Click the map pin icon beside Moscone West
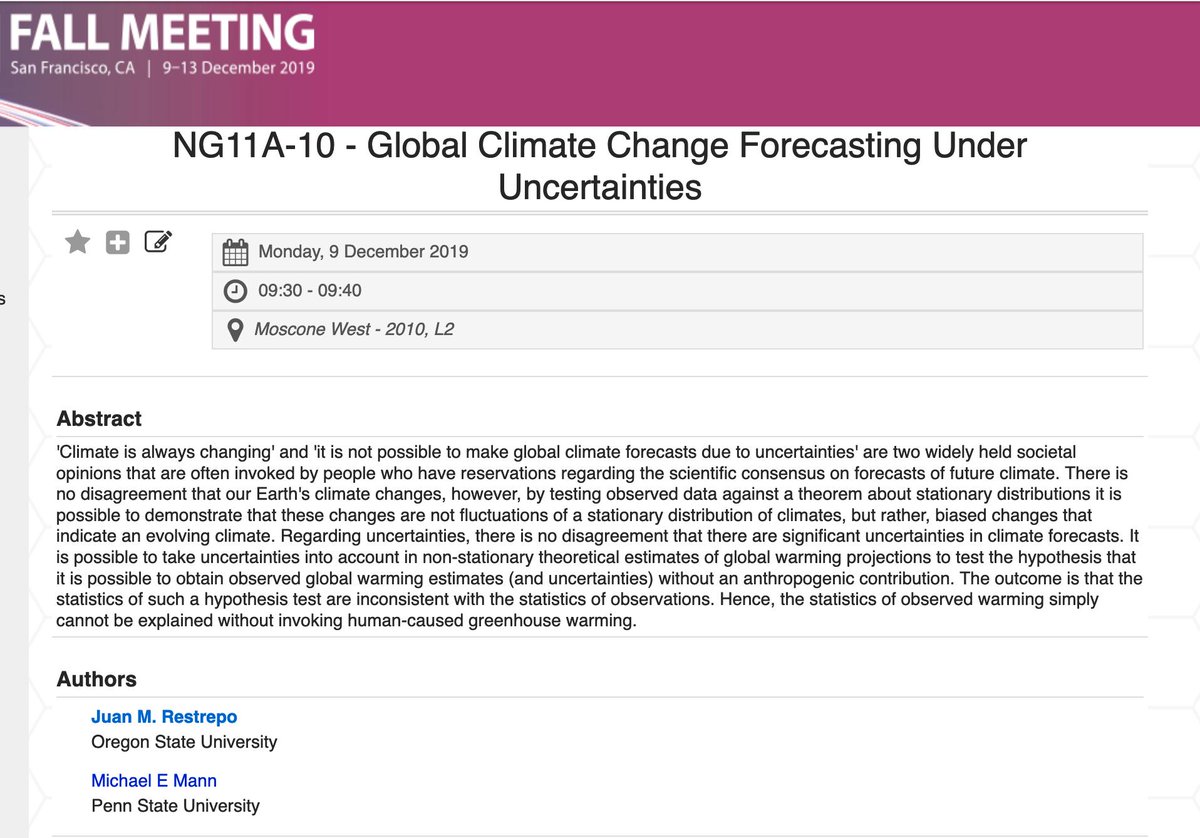 pyautogui.click(x=235, y=329)
